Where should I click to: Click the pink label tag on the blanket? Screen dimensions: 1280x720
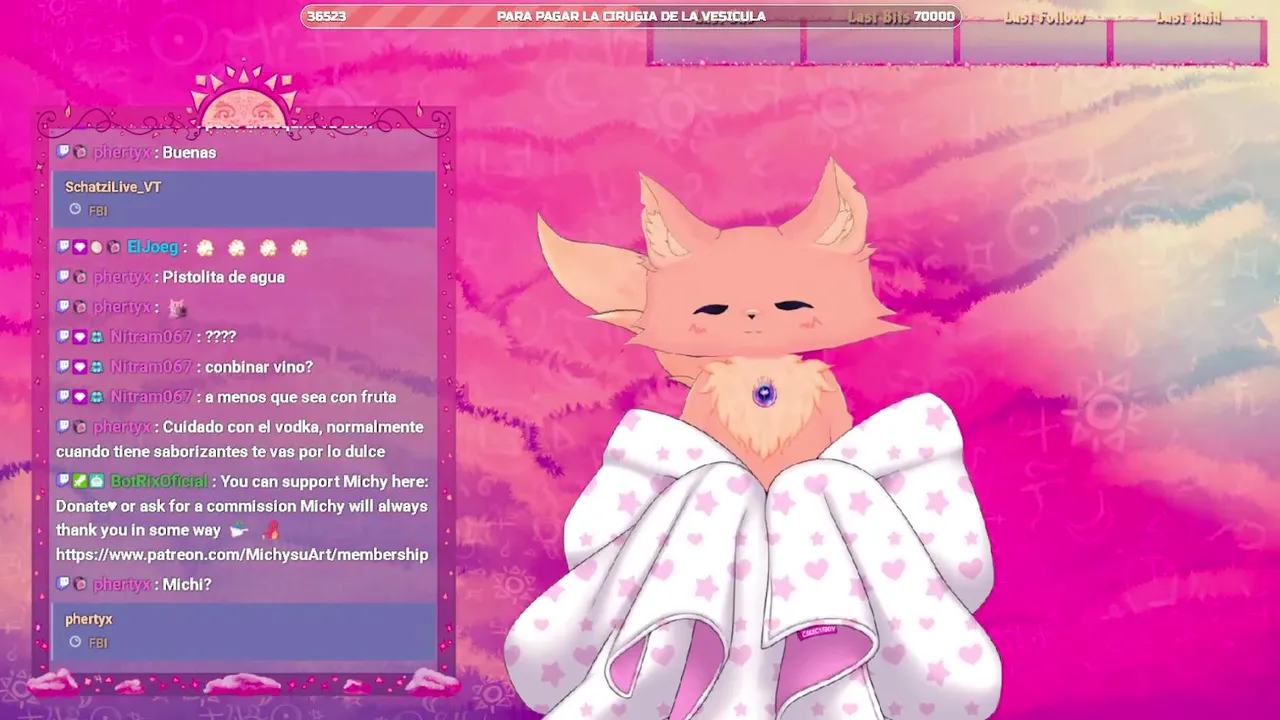(x=818, y=631)
